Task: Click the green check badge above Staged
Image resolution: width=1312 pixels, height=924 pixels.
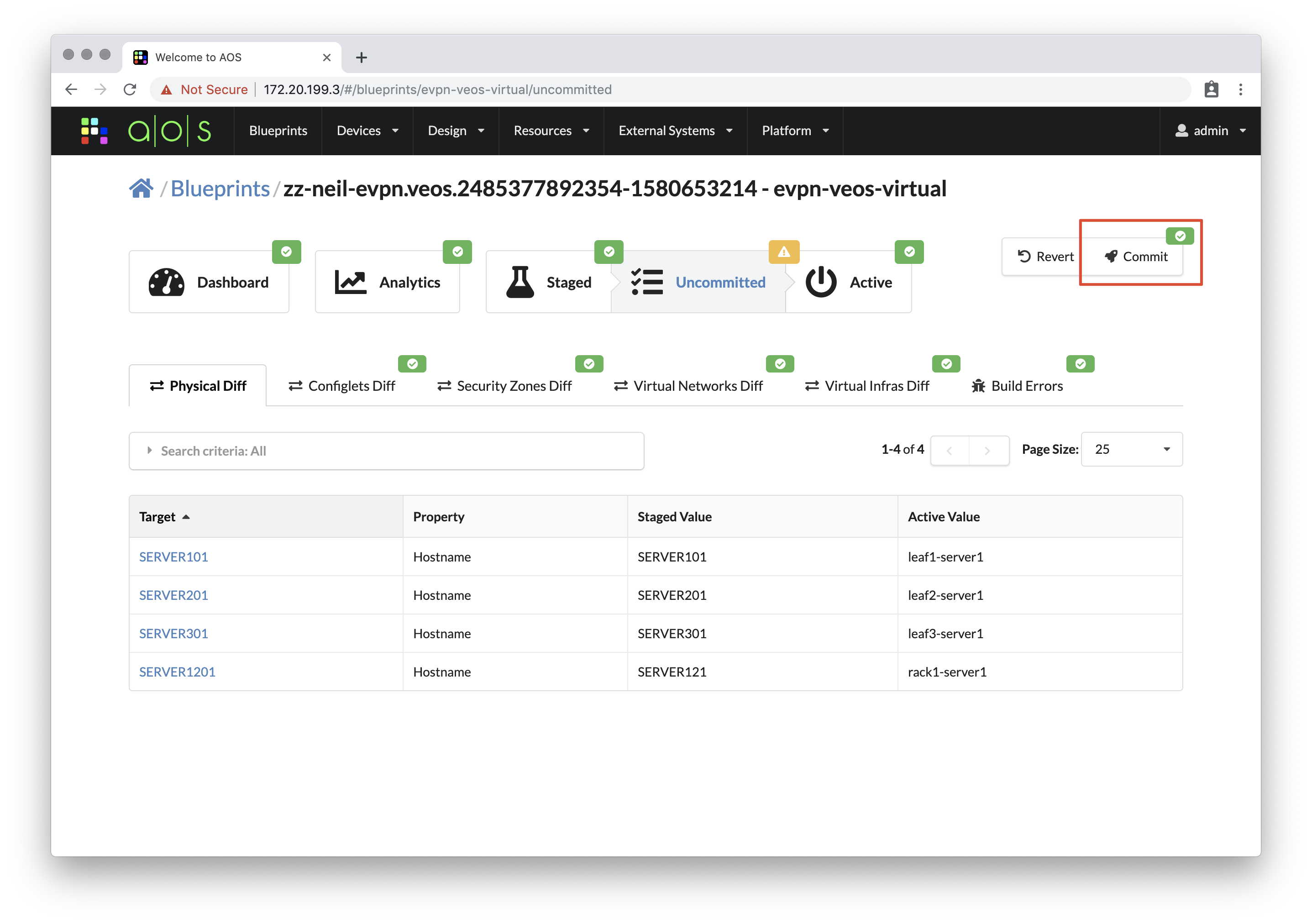Action: pos(609,252)
